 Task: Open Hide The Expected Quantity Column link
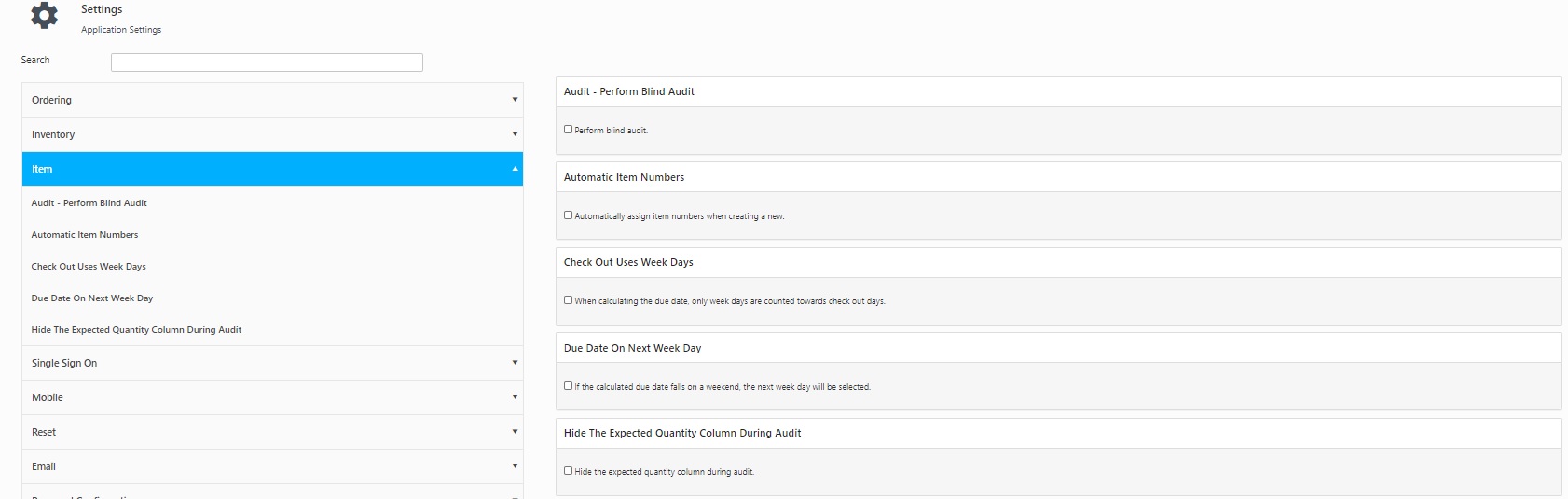coord(136,330)
